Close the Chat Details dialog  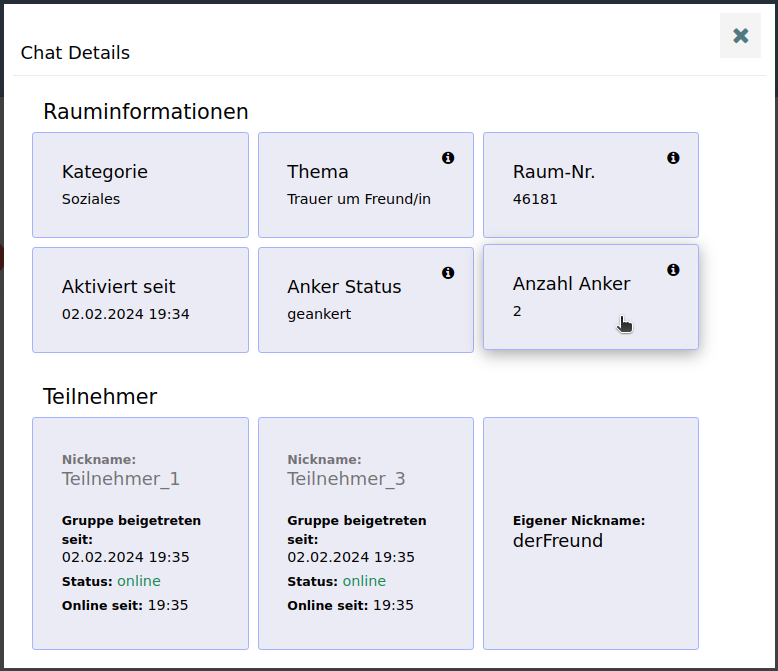tap(740, 36)
